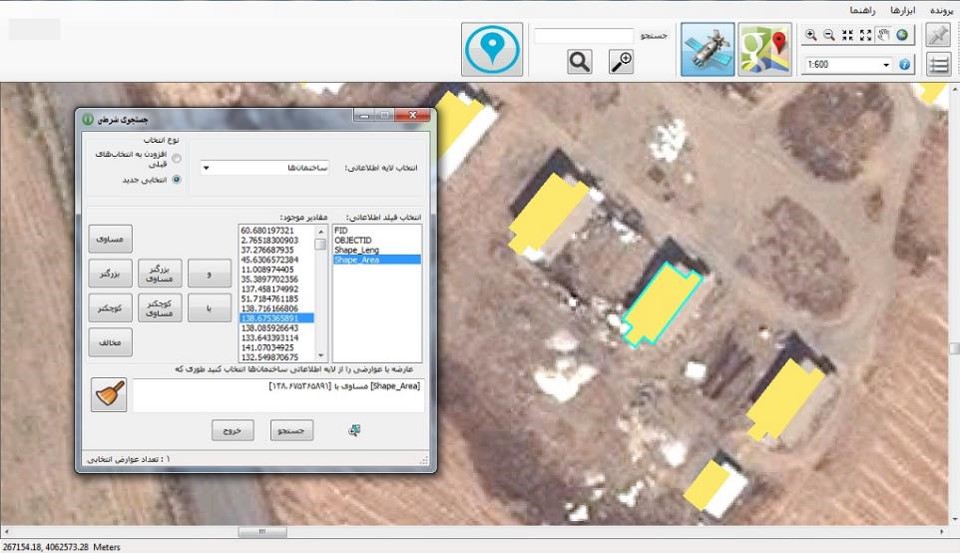Select the pan hand tool
The image size is (960, 553).
tap(883, 35)
